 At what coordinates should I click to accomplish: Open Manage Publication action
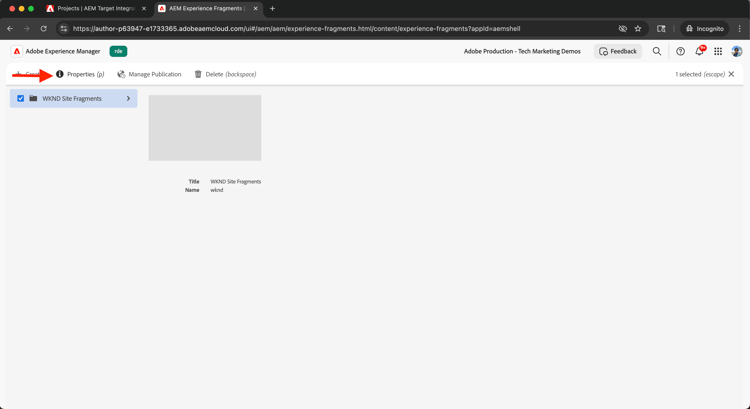(x=149, y=74)
